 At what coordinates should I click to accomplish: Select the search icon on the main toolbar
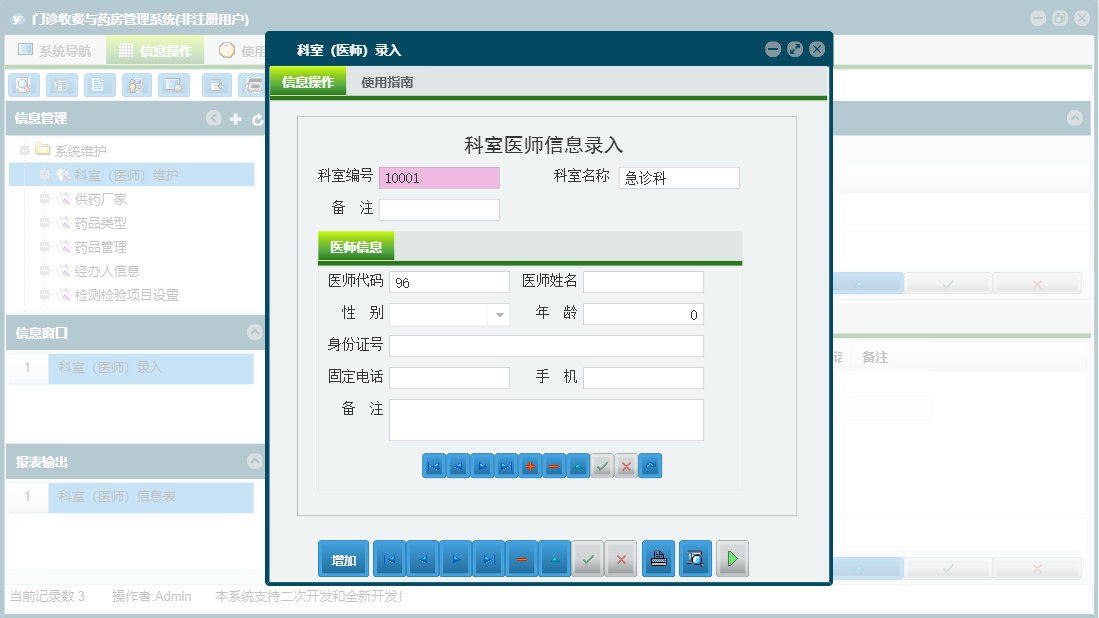click(23, 85)
